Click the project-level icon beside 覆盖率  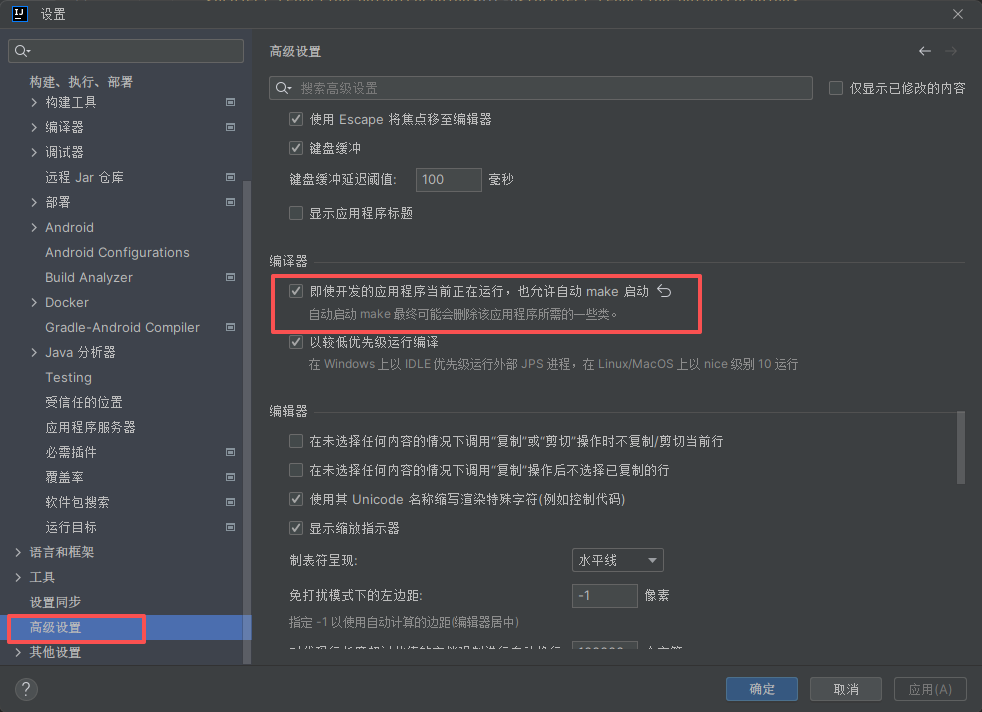(230, 477)
